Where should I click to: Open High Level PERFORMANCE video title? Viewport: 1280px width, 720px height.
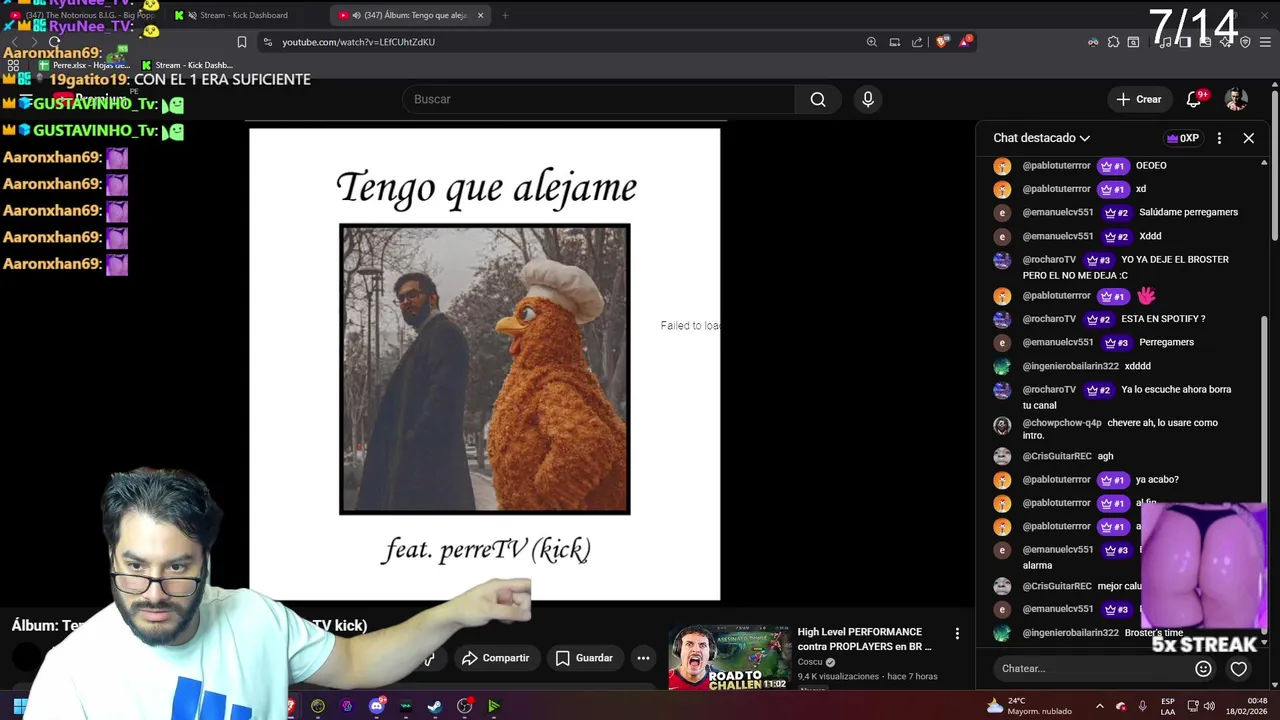tap(864, 639)
